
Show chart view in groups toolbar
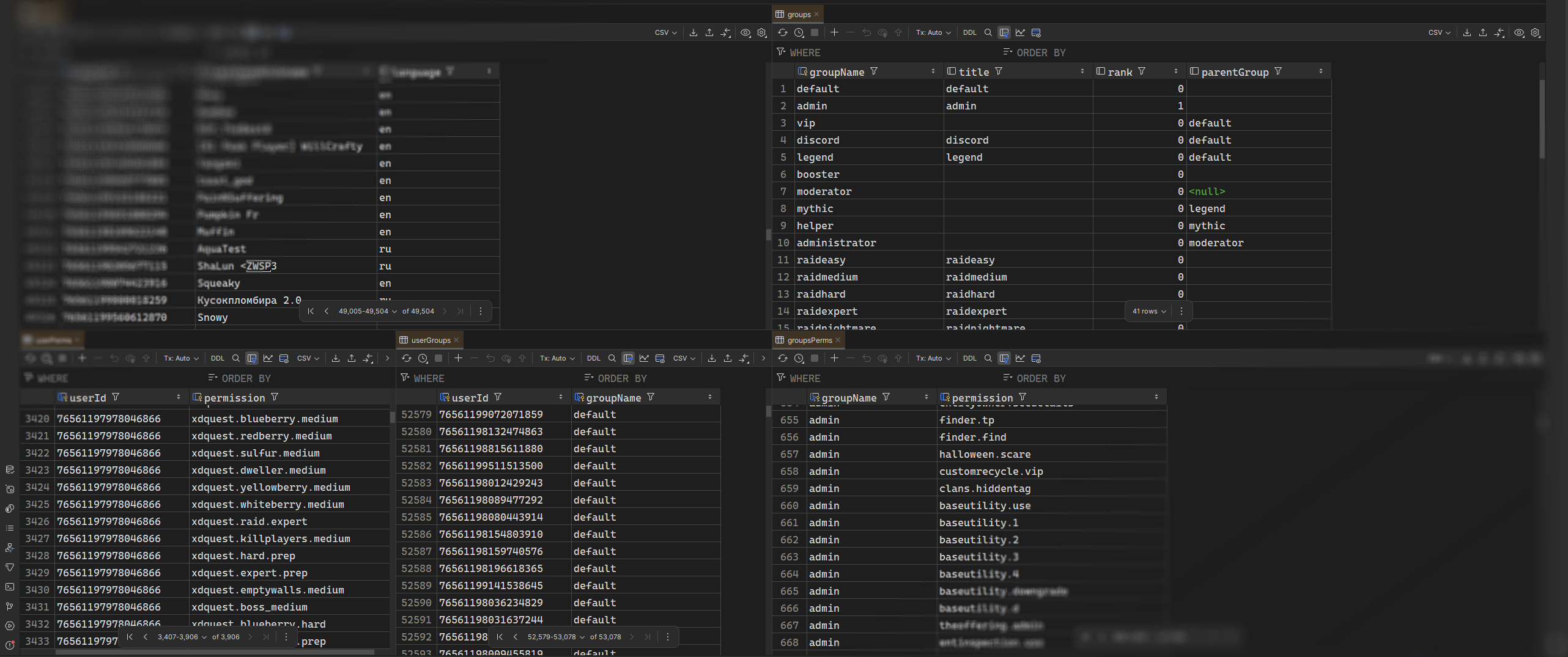(1020, 32)
